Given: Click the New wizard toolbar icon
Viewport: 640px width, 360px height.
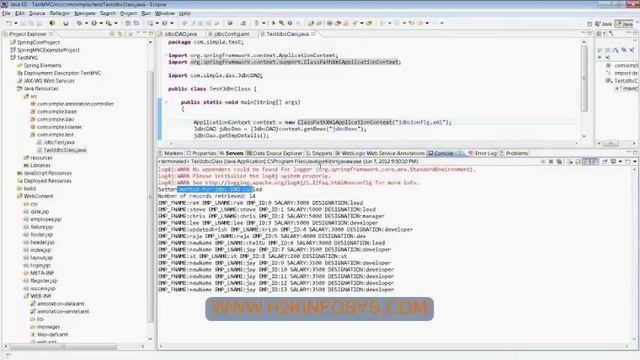Looking at the screenshot, I should tap(9, 23).
